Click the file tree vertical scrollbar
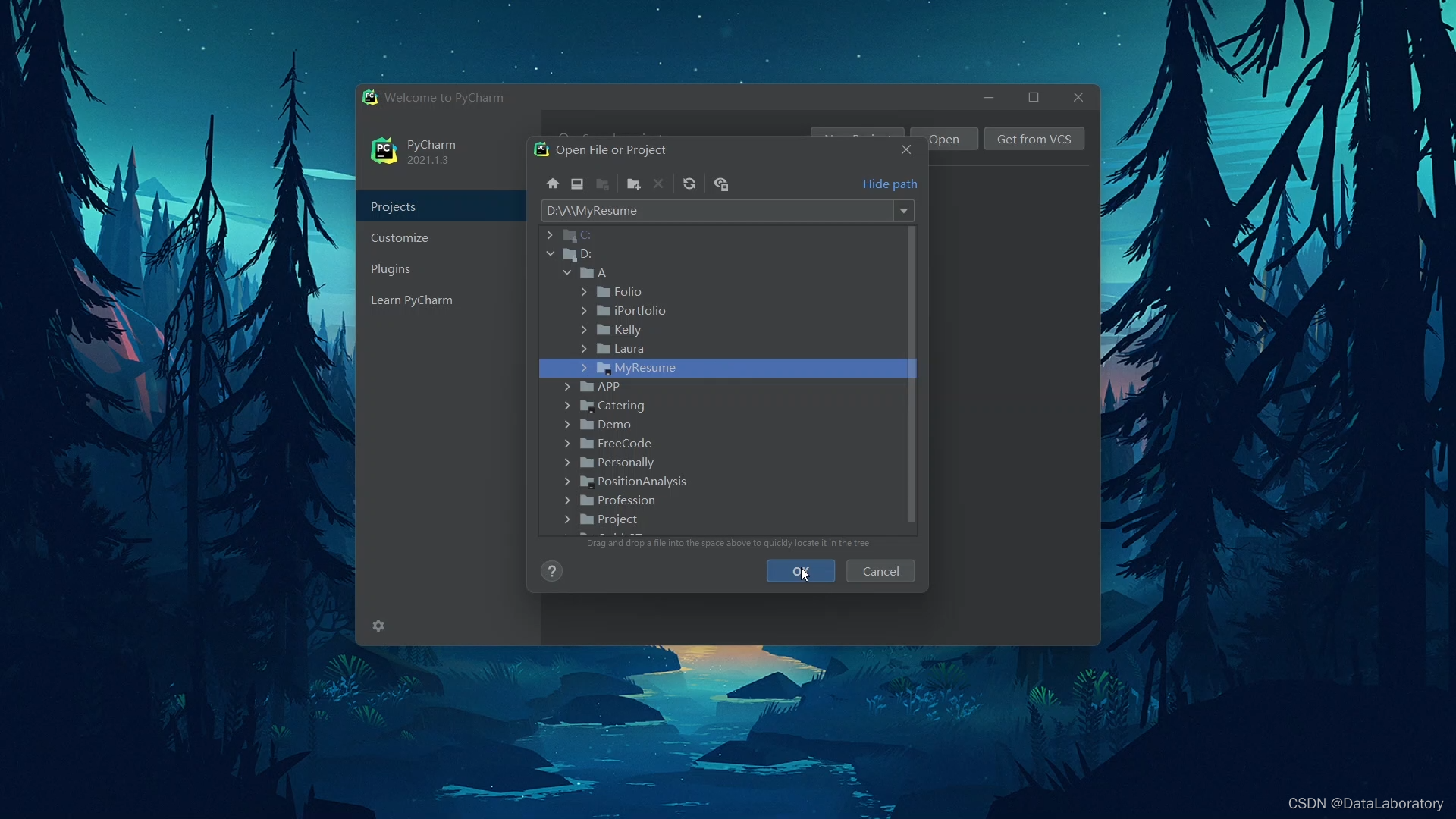 (x=912, y=375)
